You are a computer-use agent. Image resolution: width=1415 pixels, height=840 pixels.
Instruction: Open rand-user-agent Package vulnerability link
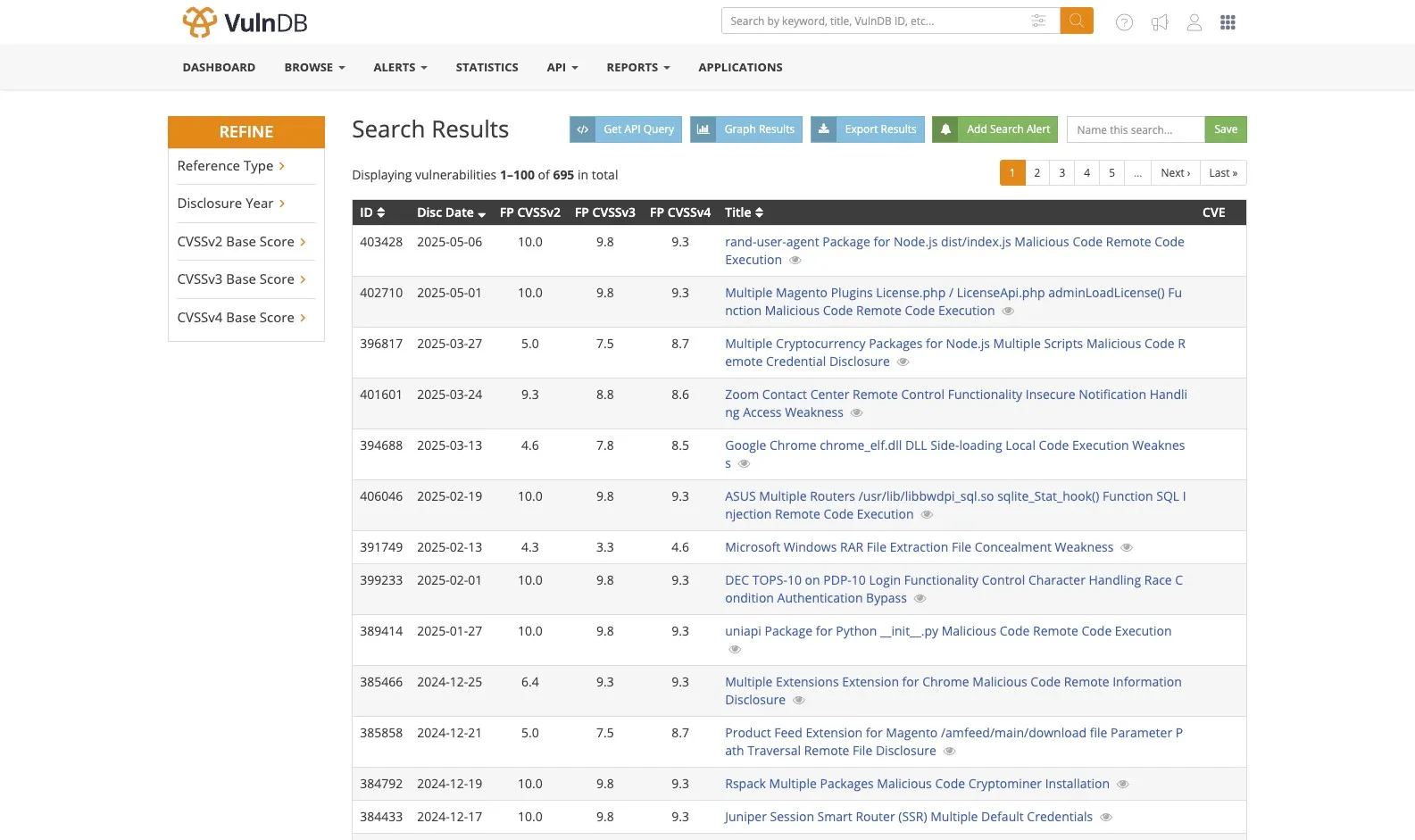tap(954, 251)
